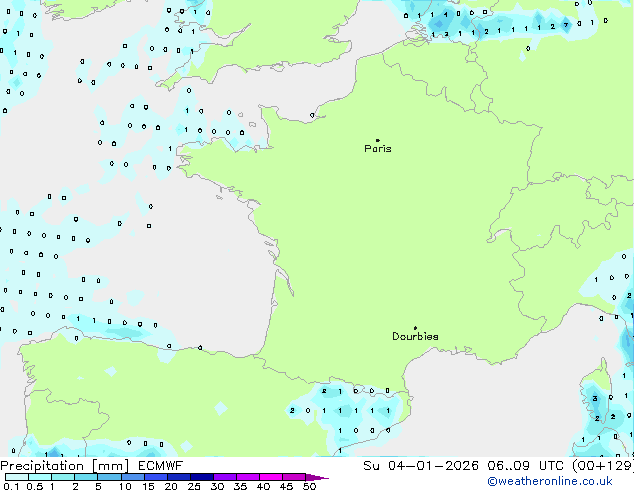The height and width of the screenshot is (490, 634).
Task: Click the '(00+129)' forecast offset text
Action: tap(603, 466)
